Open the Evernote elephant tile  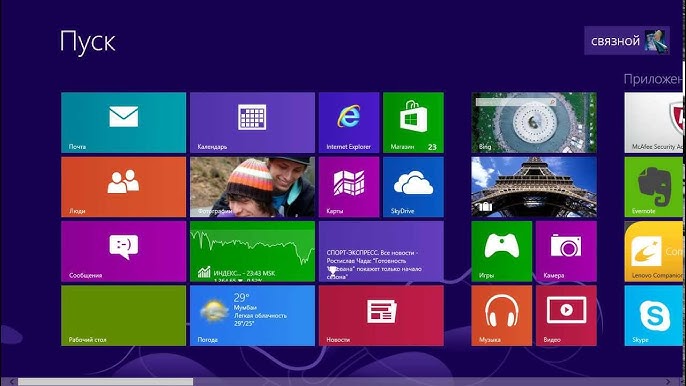coord(654,187)
